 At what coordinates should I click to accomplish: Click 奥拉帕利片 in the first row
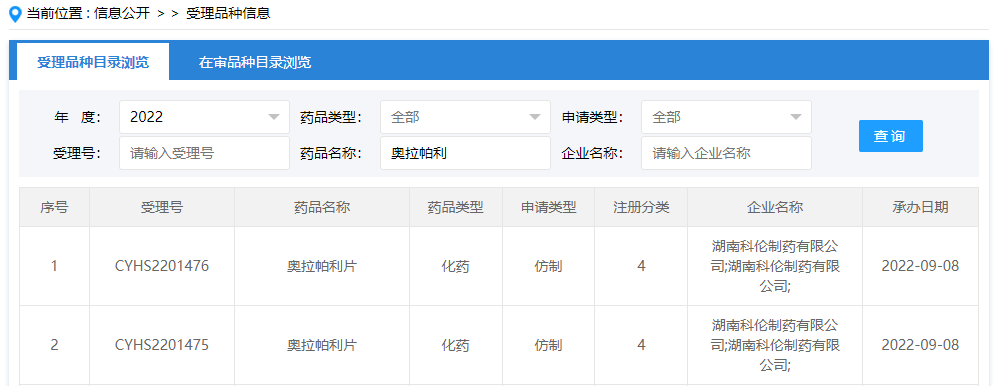pyautogui.click(x=322, y=266)
